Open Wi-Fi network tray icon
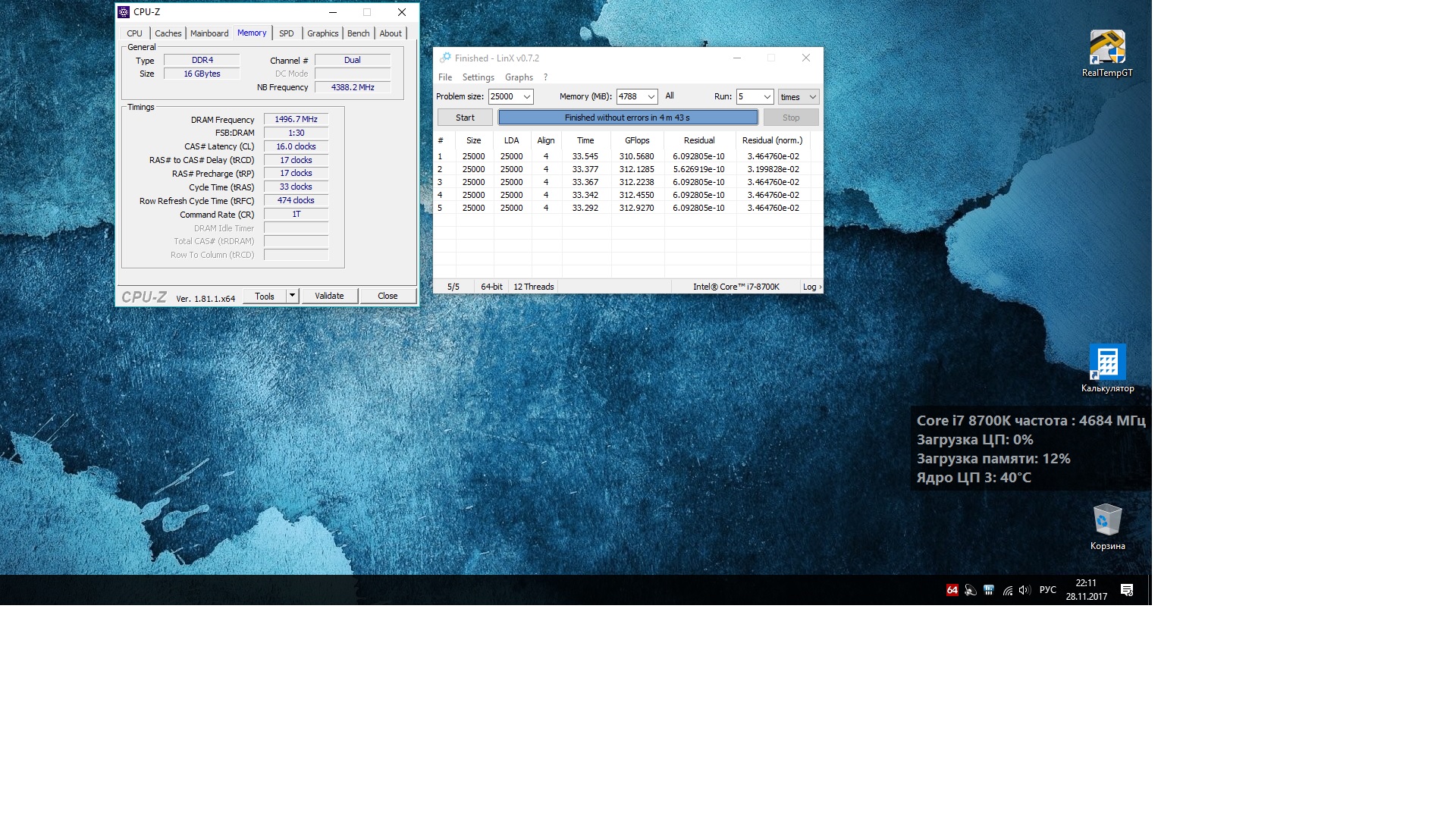 1007,590
